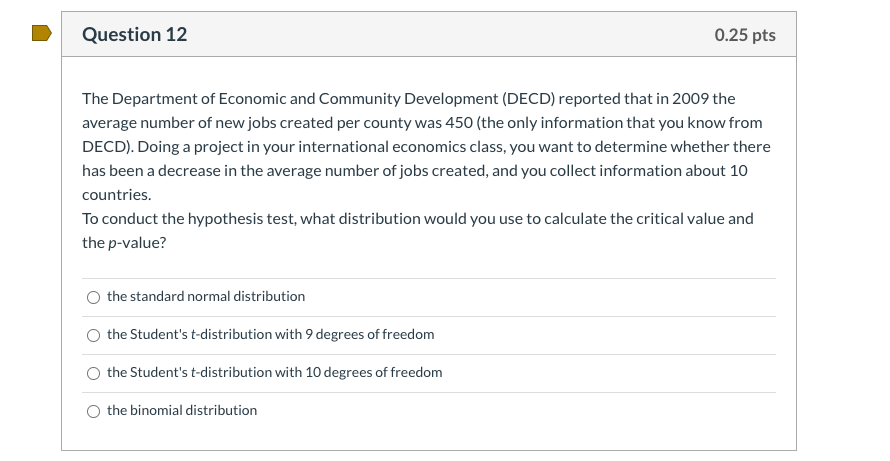Click the number 450 in the question text
Screen dimensions: 890x461
(470, 123)
